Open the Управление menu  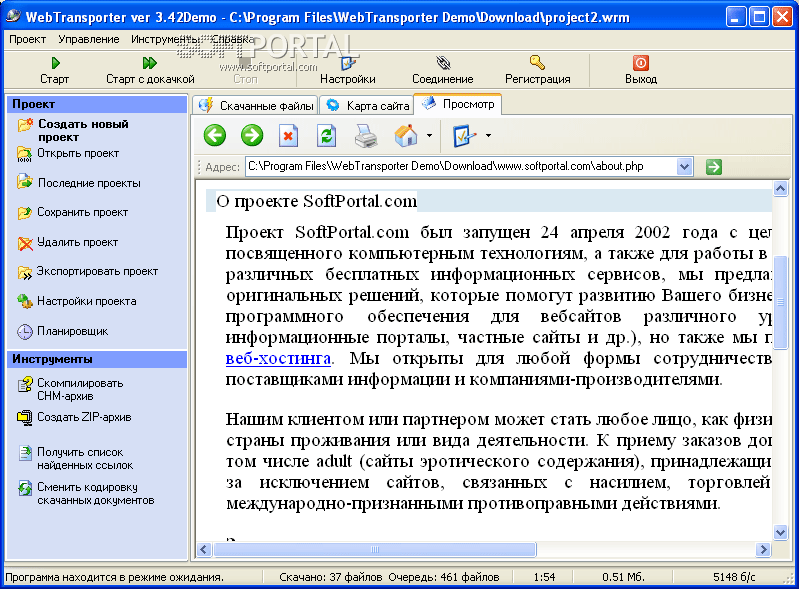[89, 39]
